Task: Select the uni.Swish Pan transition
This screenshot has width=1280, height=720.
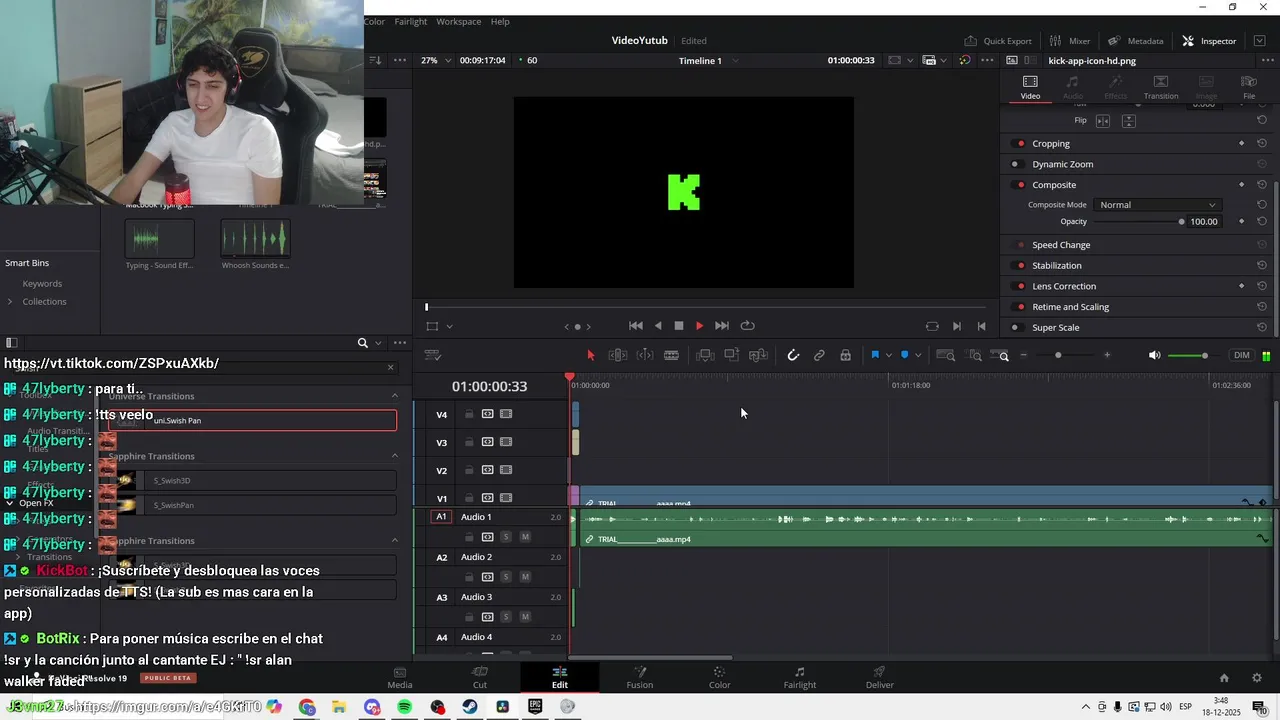Action: coord(252,421)
